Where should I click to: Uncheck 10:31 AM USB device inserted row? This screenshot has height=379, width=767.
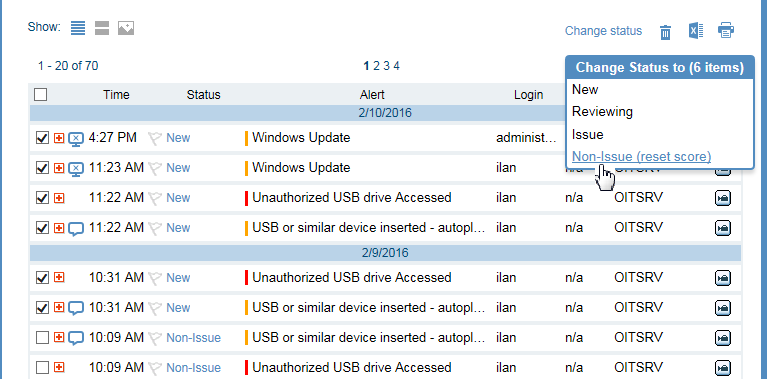coord(43,308)
